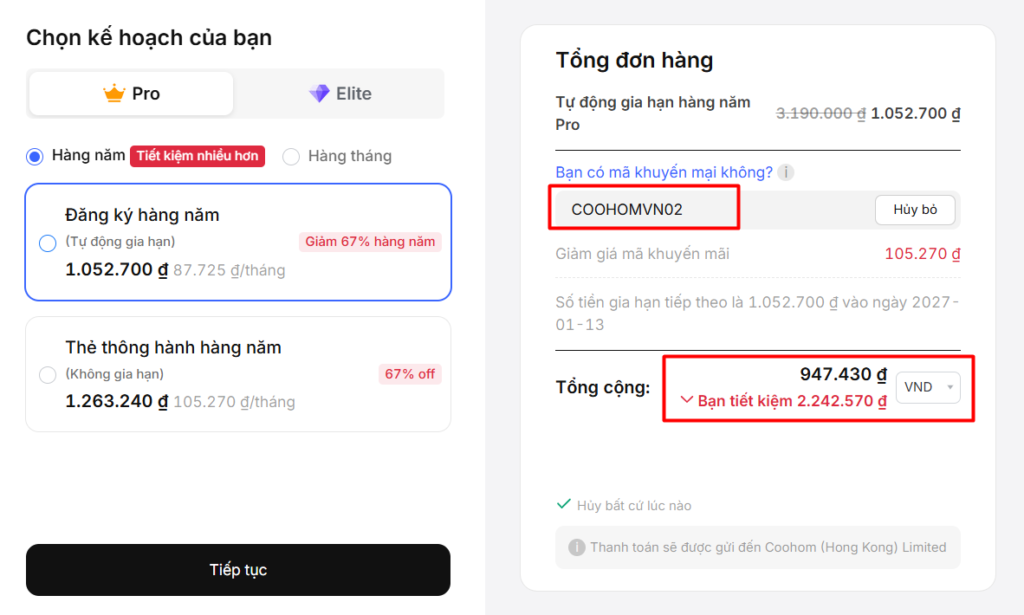Click the payment notice info icon
The width and height of the screenshot is (1024, 615).
(576, 548)
